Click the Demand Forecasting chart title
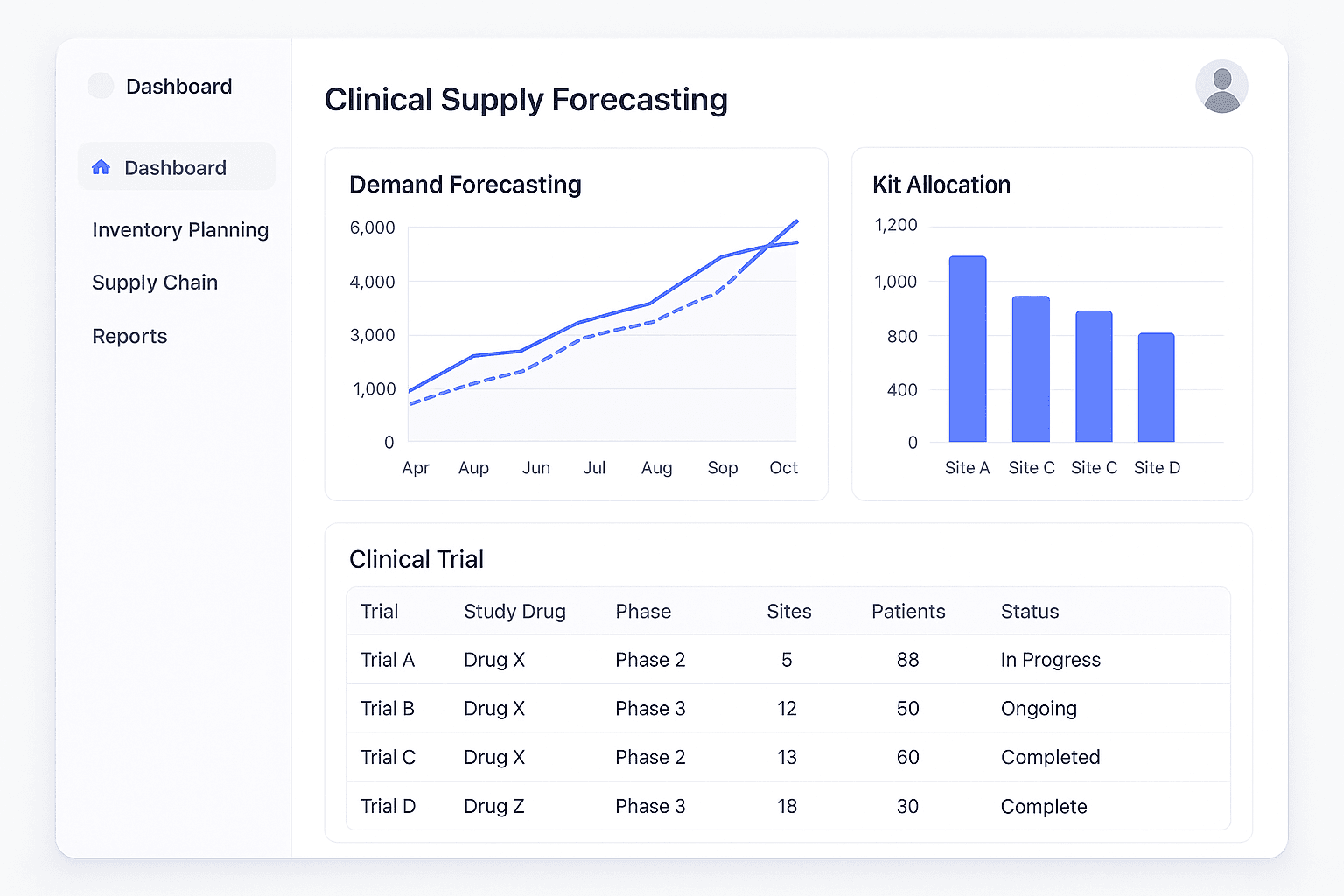The height and width of the screenshot is (896, 1344). [x=465, y=185]
